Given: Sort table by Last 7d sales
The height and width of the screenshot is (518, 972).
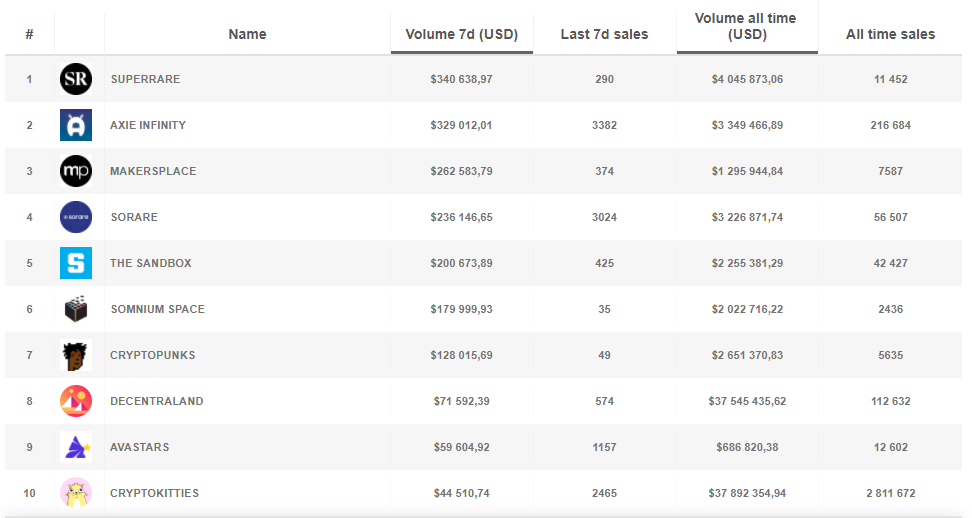Looking at the screenshot, I should coord(604,34).
